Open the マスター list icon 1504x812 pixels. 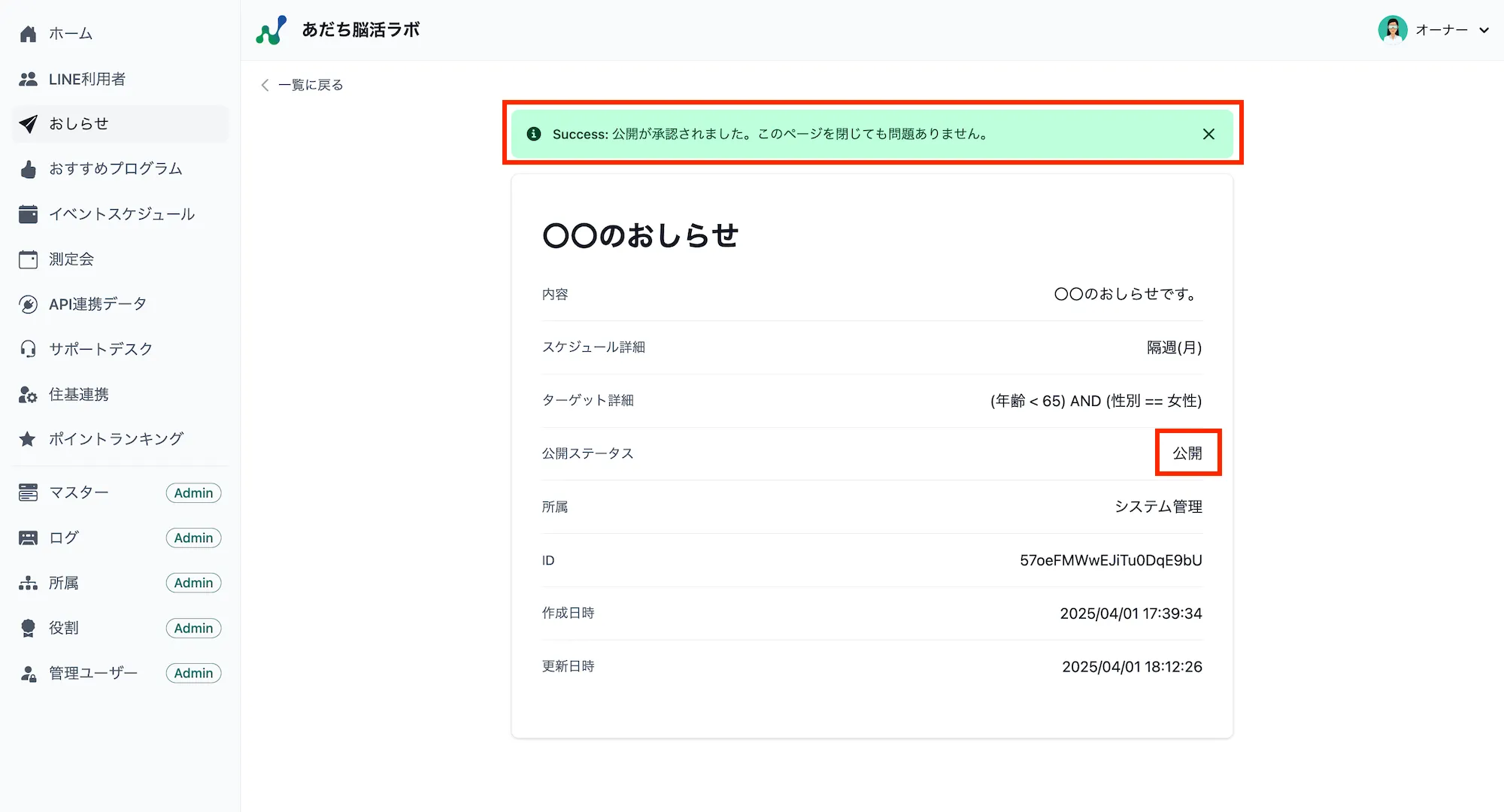28,492
